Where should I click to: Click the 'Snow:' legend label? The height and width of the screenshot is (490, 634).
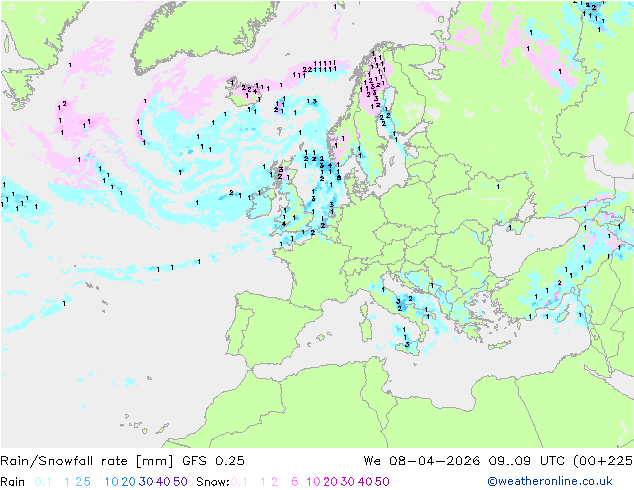[213, 482]
